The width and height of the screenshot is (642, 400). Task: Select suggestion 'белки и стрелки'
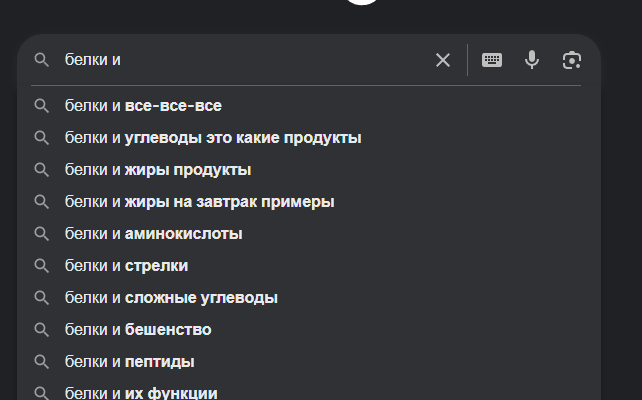[126, 265]
